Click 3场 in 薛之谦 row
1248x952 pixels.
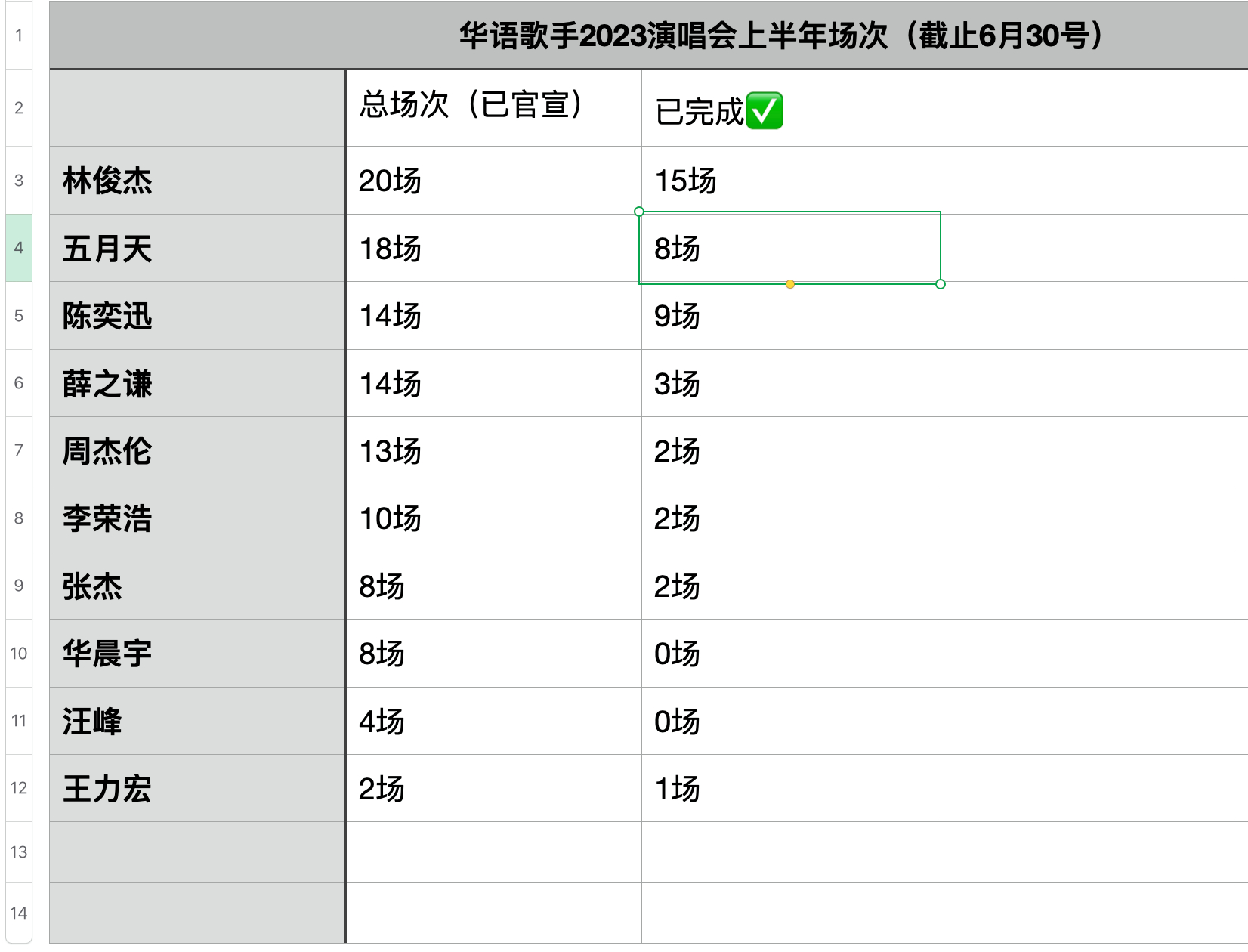click(789, 383)
